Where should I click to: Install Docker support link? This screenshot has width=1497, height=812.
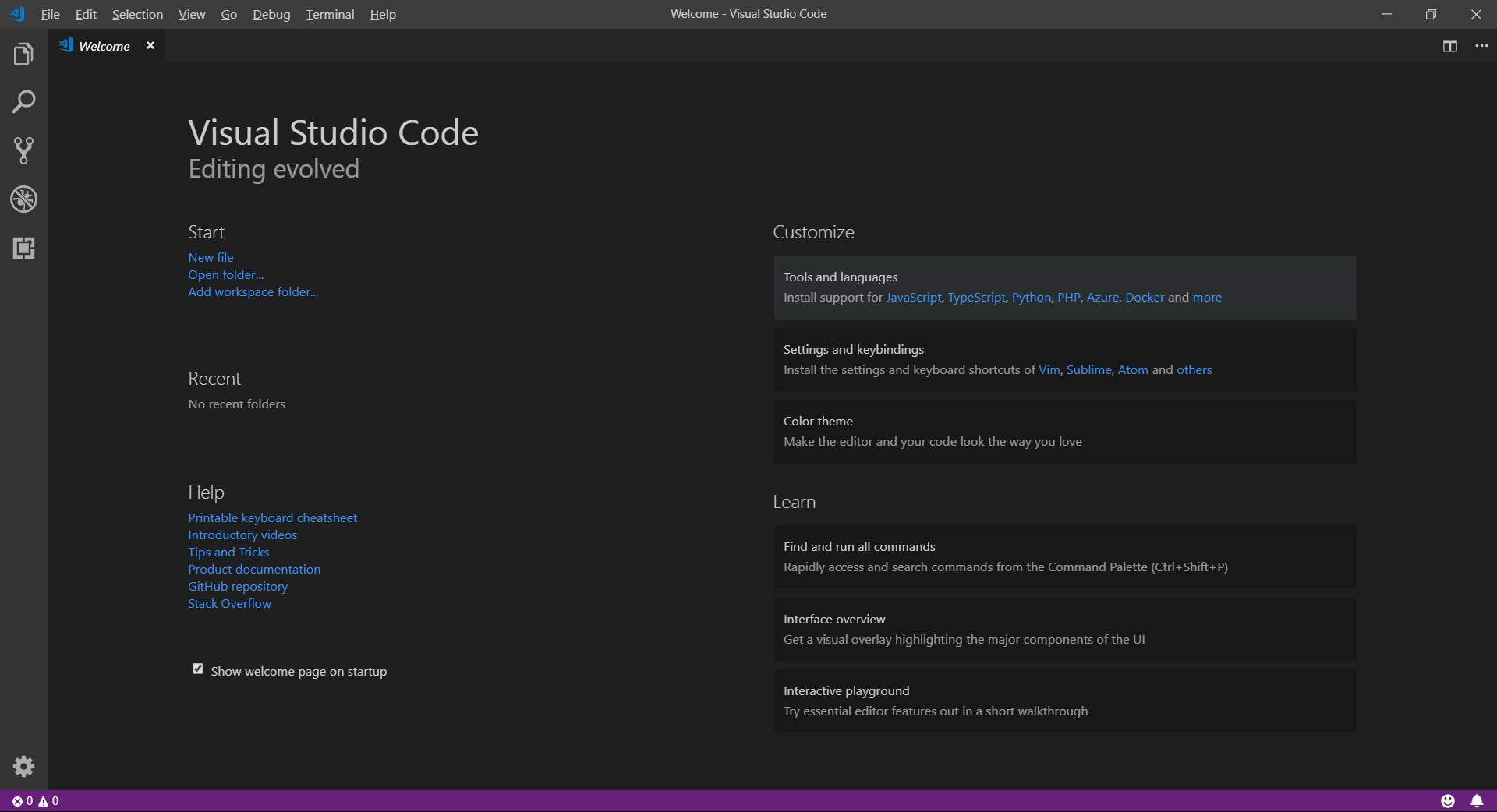click(1145, 297)
